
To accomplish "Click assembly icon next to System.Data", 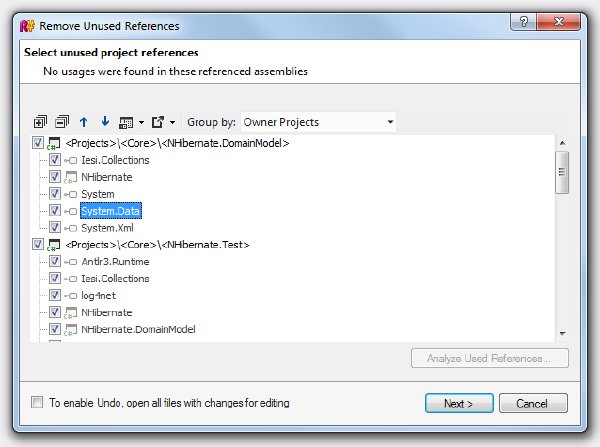I will coord(70,211).
